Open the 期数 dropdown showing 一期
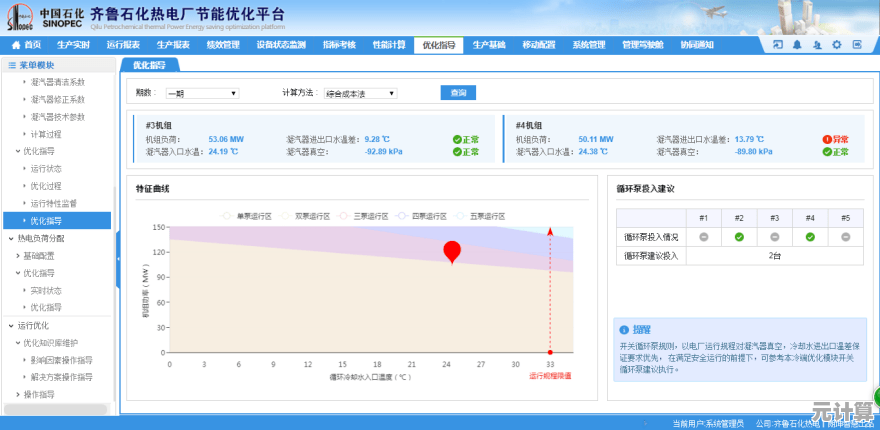This screenshot has height=430, width=880. coord(202,93)
